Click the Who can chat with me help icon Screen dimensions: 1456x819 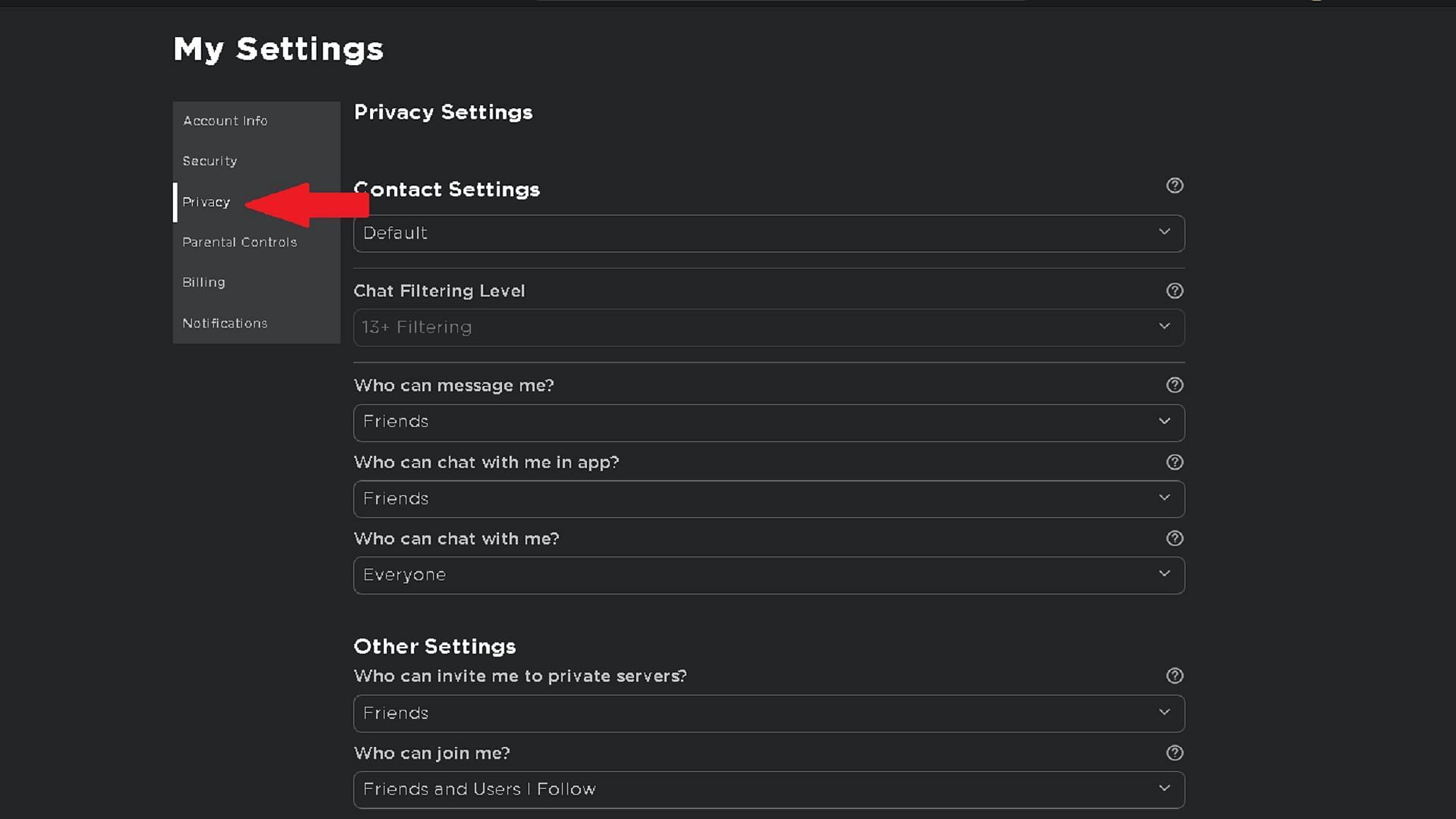1174,538
